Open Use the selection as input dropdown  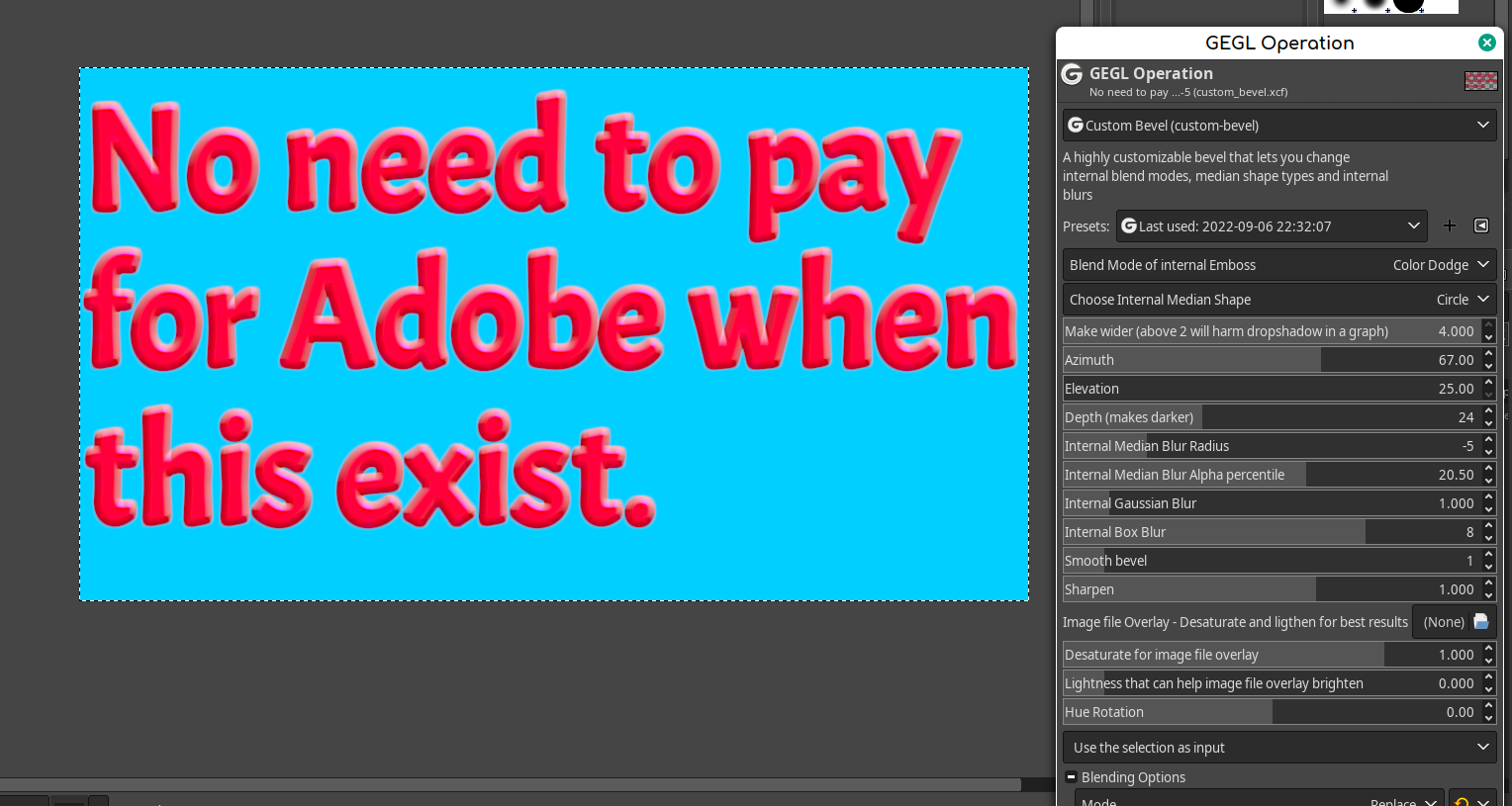point(1279,748)
